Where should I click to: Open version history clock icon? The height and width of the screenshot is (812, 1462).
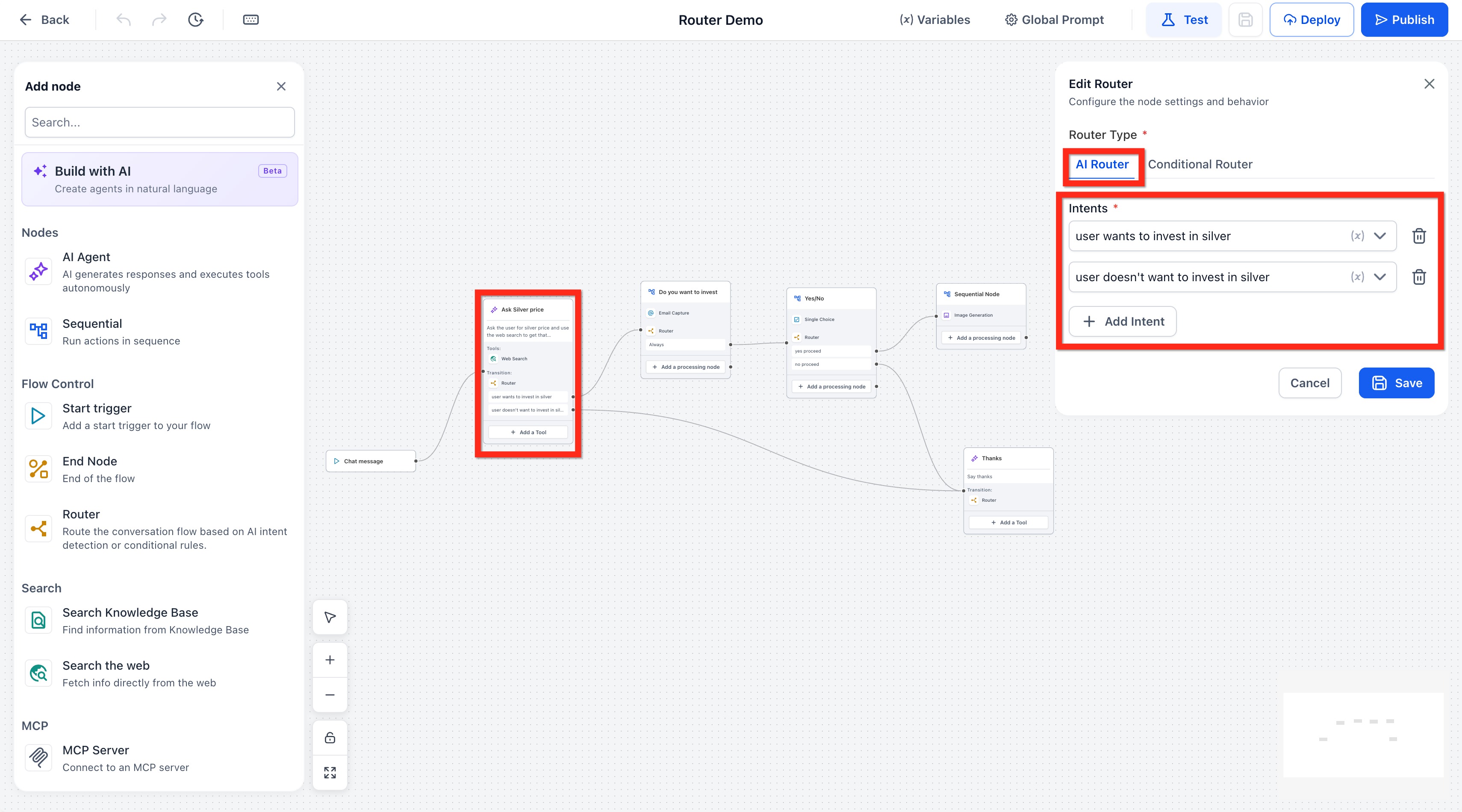click(195, 20)
